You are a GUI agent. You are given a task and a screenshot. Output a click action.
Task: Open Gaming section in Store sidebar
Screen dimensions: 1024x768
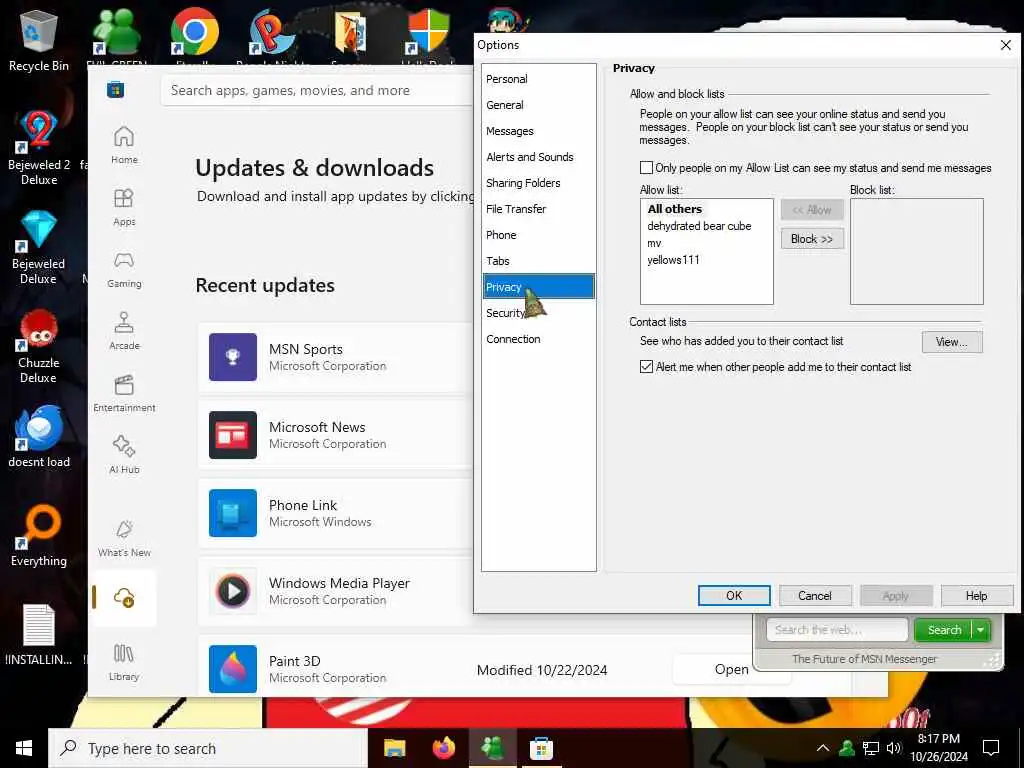tap(124, 269)
